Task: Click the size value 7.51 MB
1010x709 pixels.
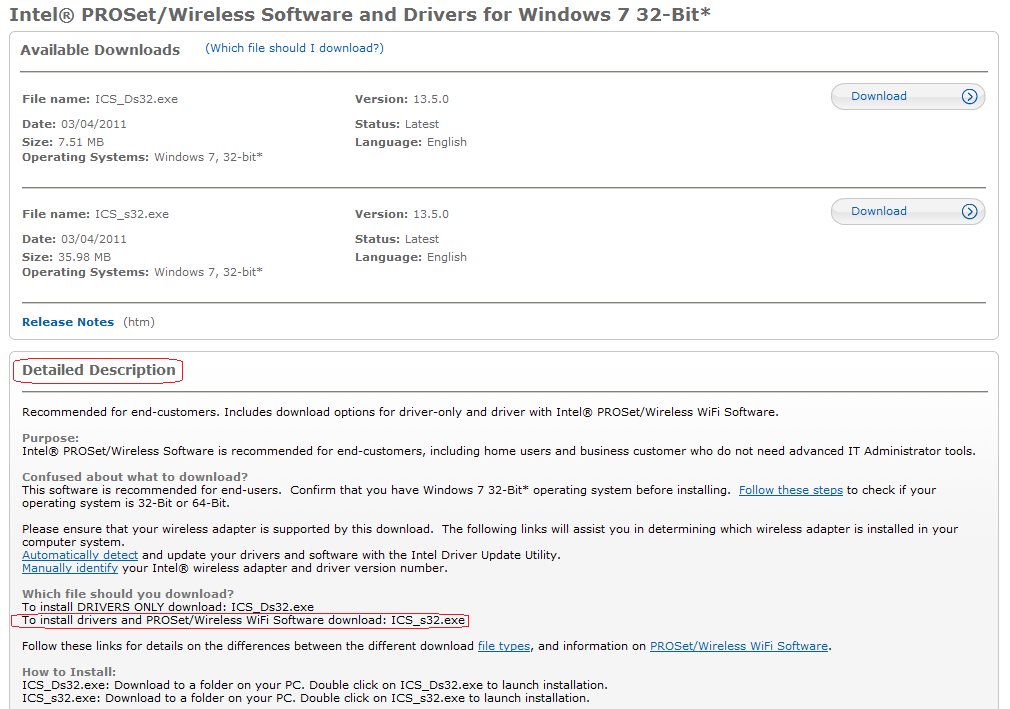Action: tap(81, 142)
